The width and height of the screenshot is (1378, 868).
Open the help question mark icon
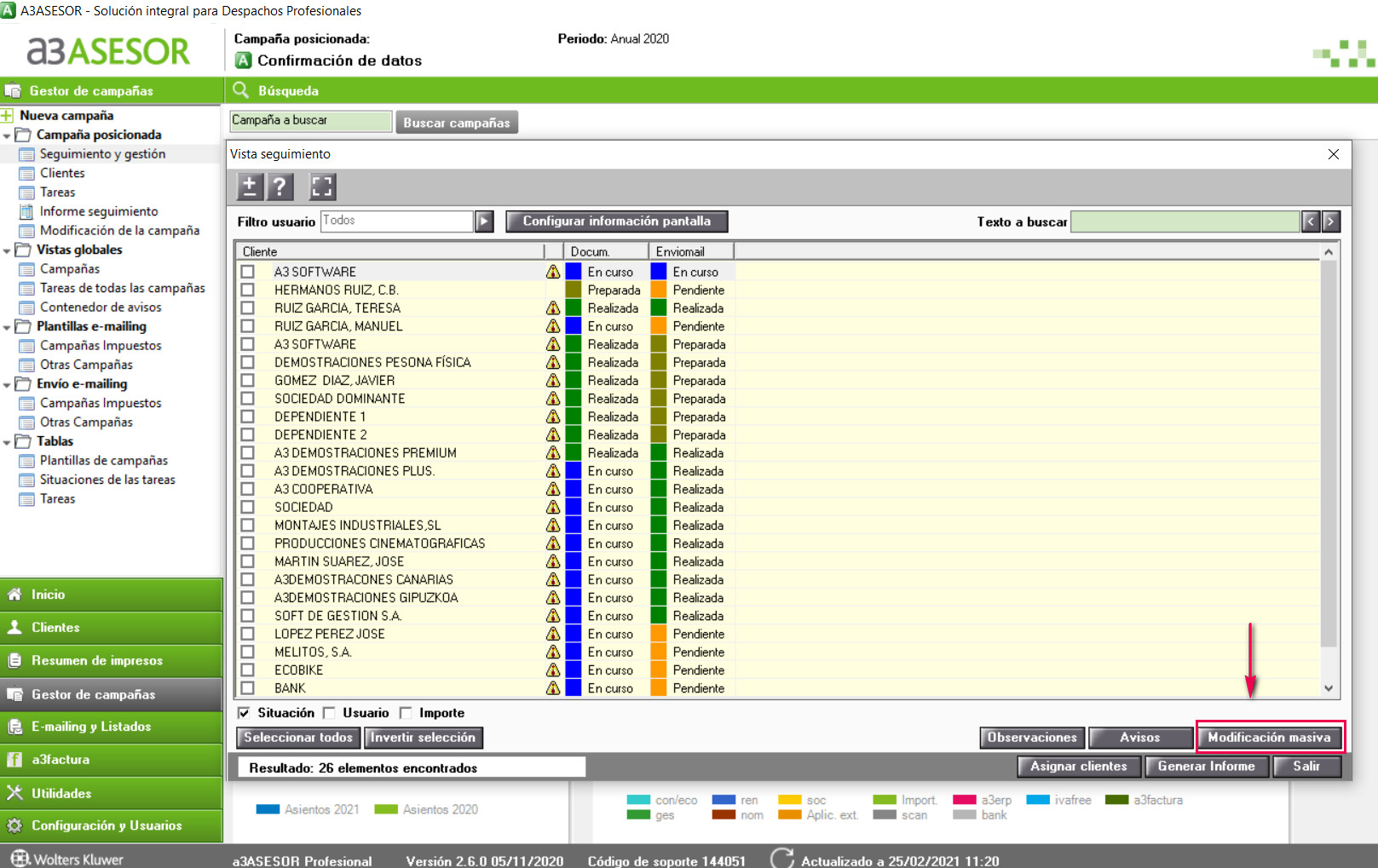tap(280, 187)
